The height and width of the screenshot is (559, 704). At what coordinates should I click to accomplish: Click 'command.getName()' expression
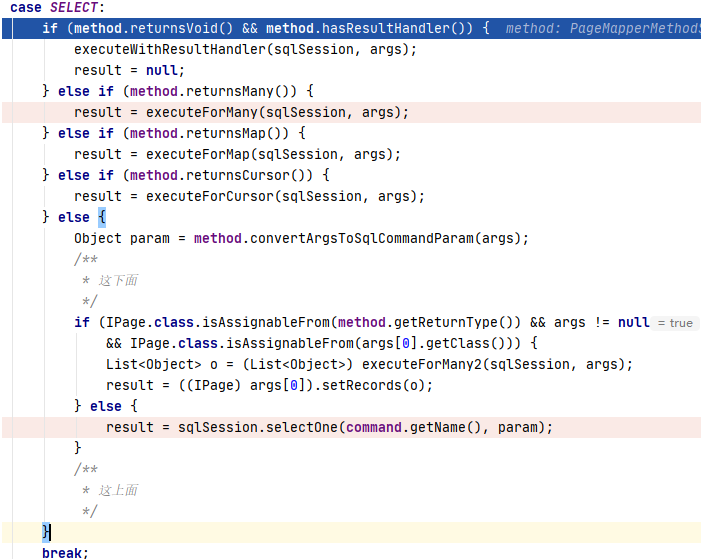(x=413, y=427)
